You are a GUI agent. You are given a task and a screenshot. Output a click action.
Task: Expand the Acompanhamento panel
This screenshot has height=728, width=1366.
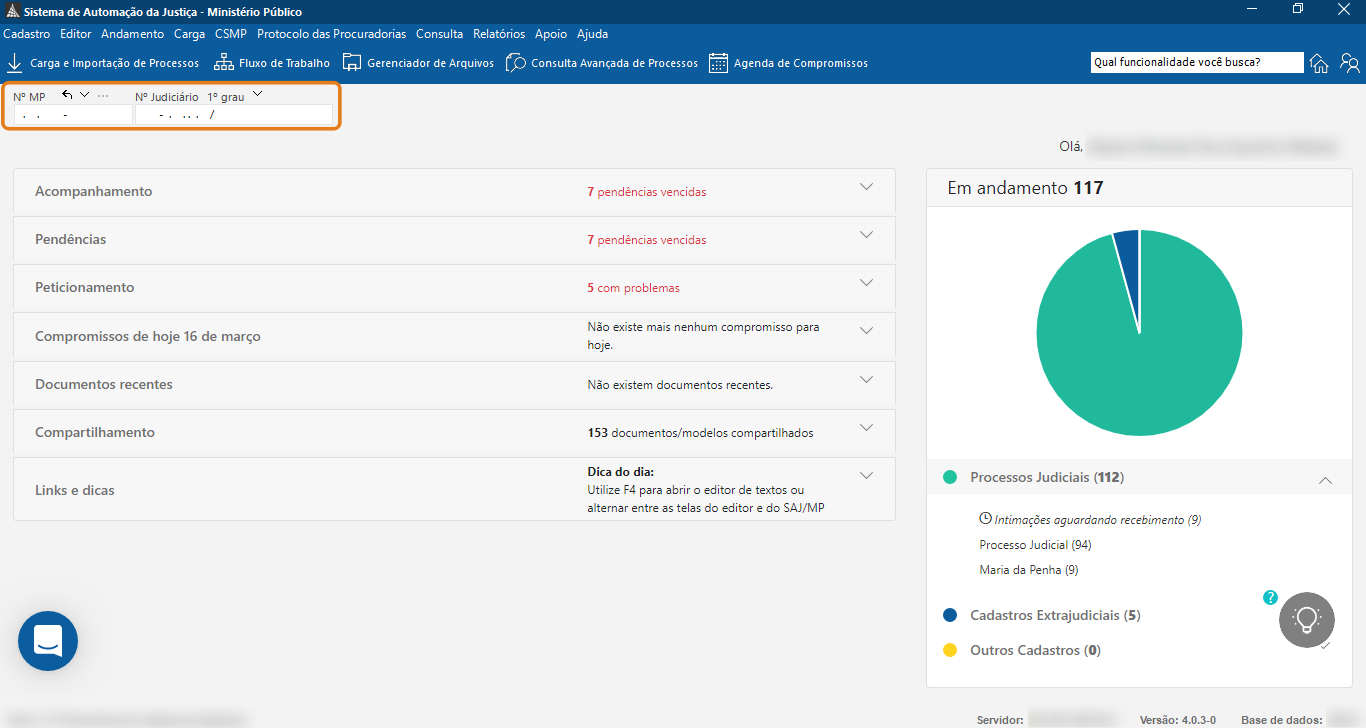pyautogui.click(x=866, y=187)
